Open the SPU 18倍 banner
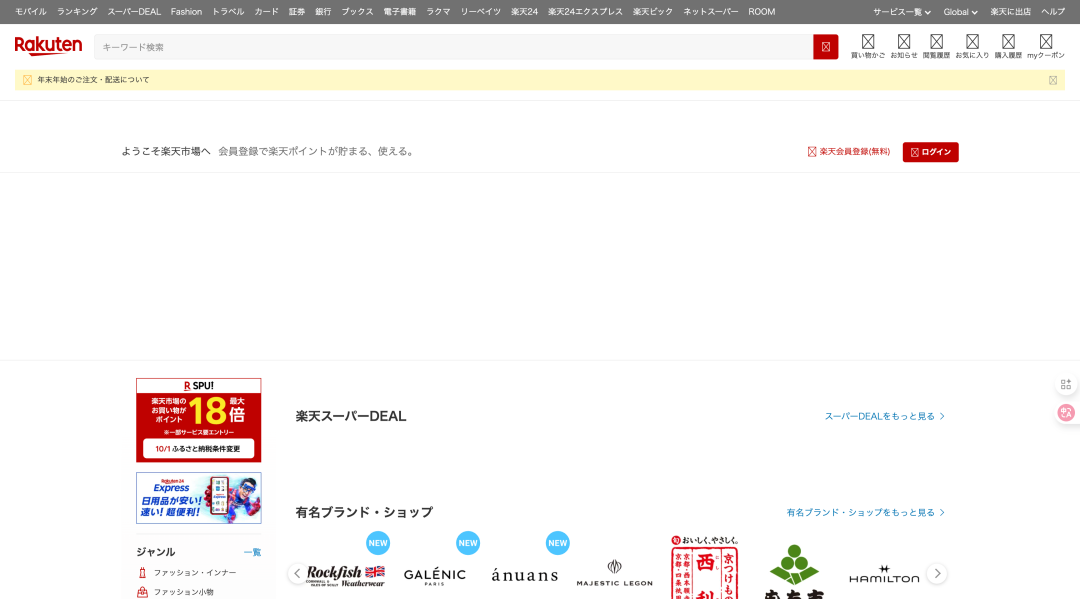The width and height of the screenshot is (1080, 599). click(x=198, y=420)
